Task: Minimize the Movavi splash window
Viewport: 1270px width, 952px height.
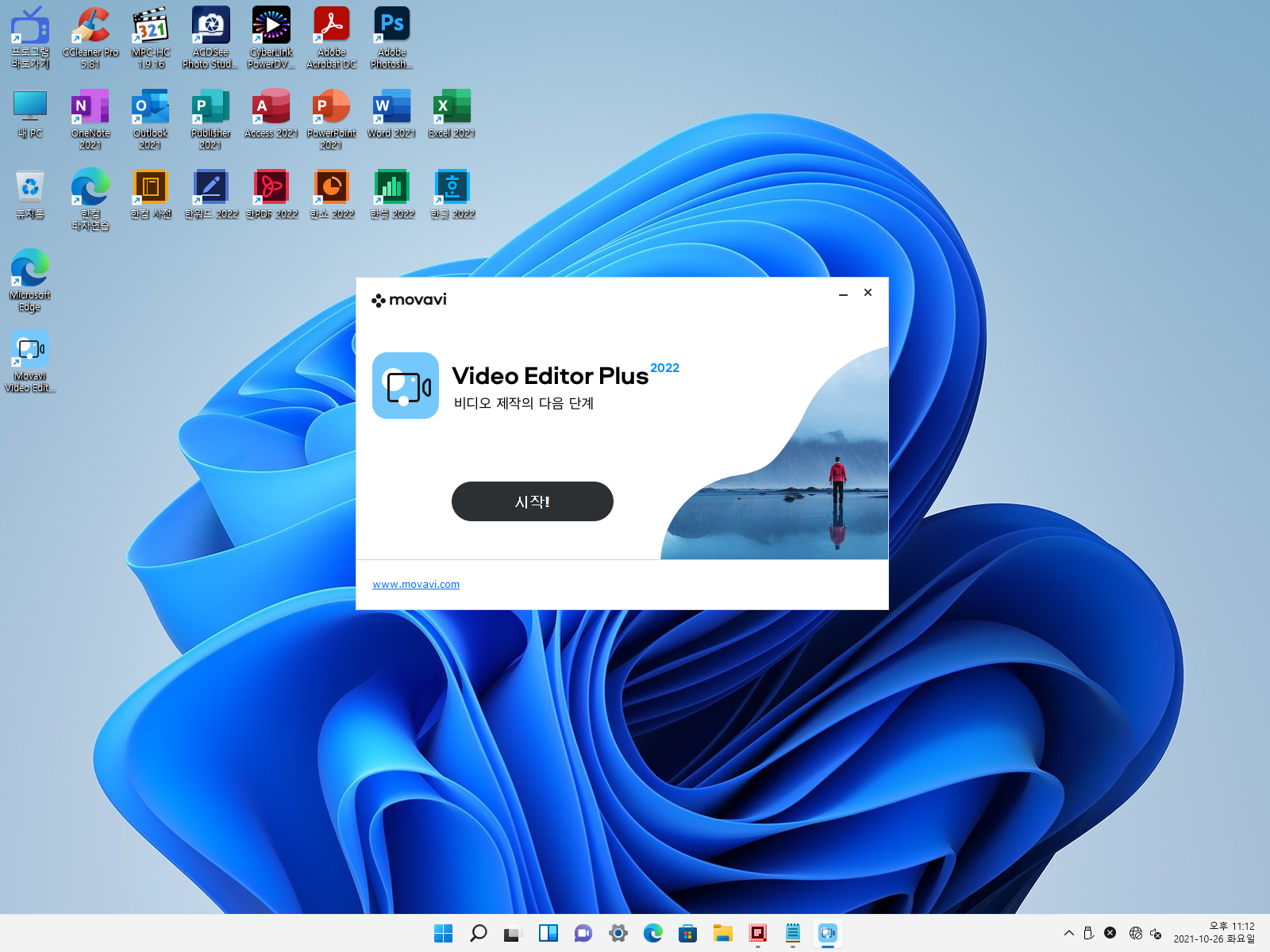Action: [843, 294]
